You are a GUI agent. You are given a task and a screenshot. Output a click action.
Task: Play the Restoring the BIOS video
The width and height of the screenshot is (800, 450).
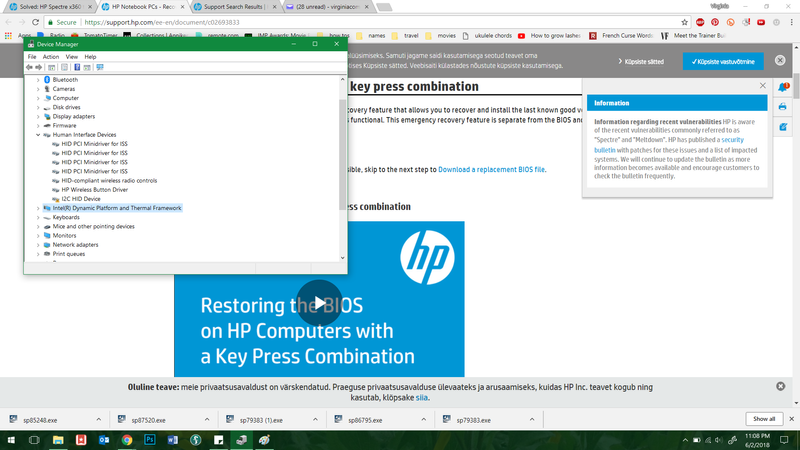coord(318,305)
